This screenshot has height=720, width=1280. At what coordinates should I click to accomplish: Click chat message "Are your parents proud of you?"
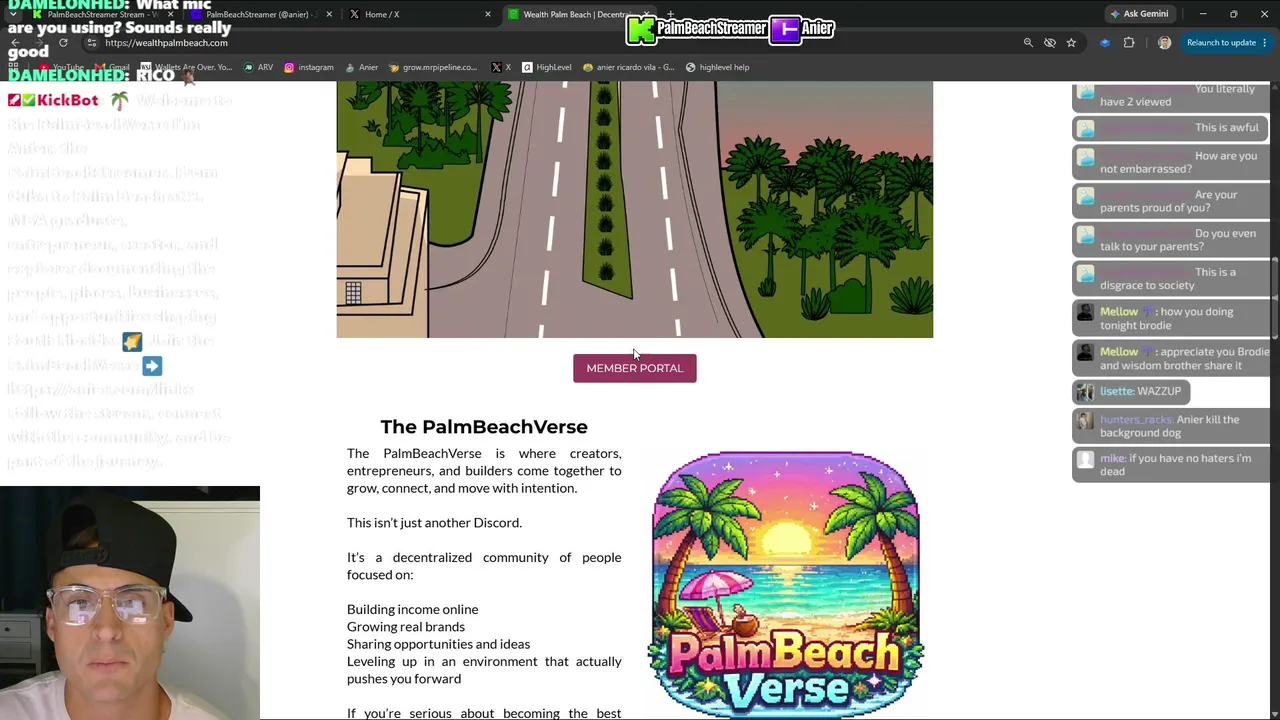[1171, 201]
